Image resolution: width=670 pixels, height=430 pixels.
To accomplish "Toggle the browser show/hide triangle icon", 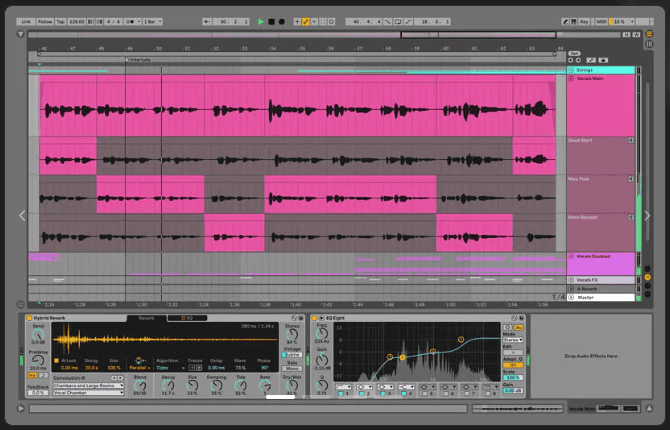I will tap(21, 34).
